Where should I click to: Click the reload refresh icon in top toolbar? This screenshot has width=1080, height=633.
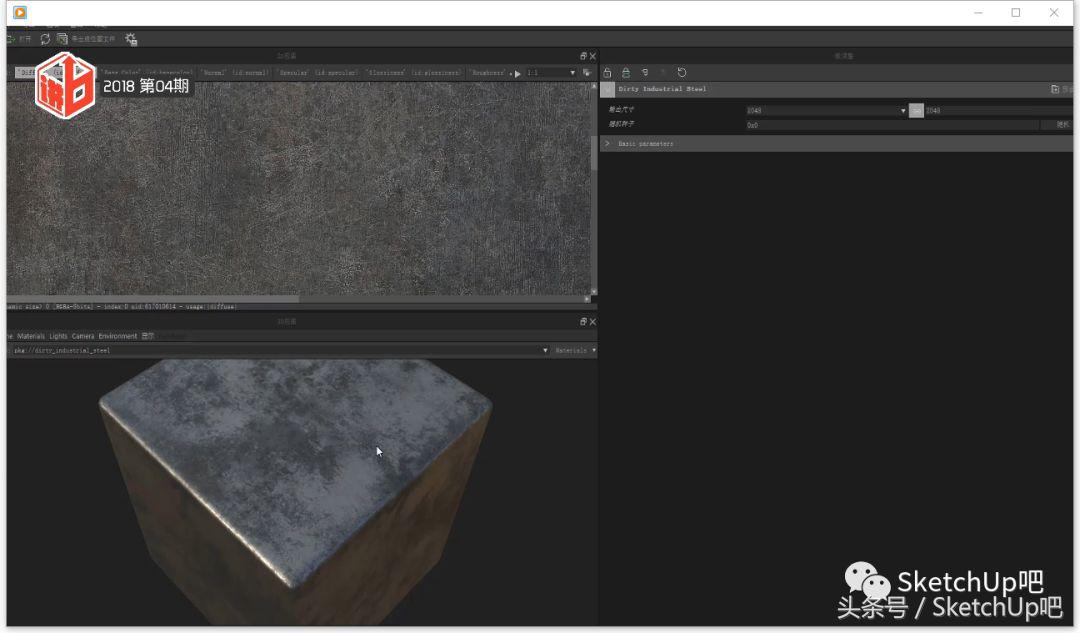click(x=45, y=39)
